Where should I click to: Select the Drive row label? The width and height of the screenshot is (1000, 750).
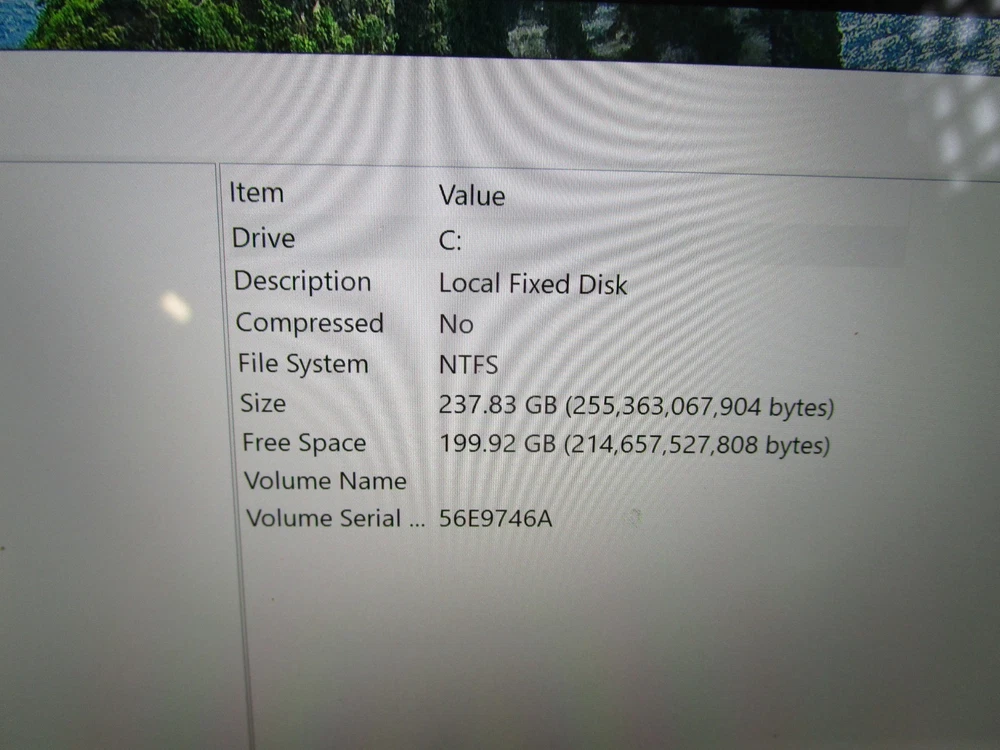(264, 238)
